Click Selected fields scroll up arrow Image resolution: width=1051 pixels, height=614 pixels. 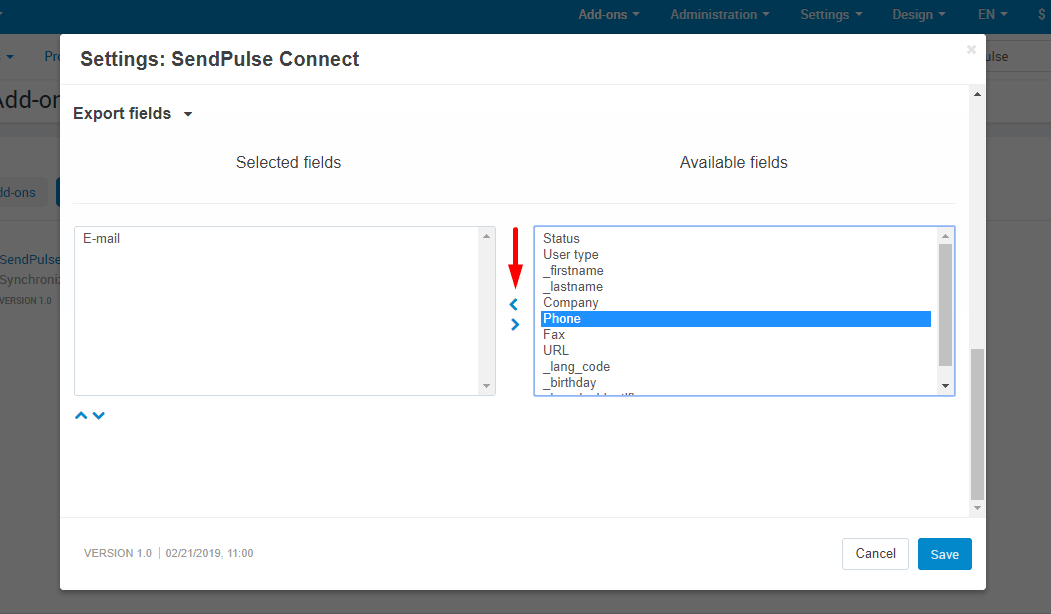[x=487, y=236]
